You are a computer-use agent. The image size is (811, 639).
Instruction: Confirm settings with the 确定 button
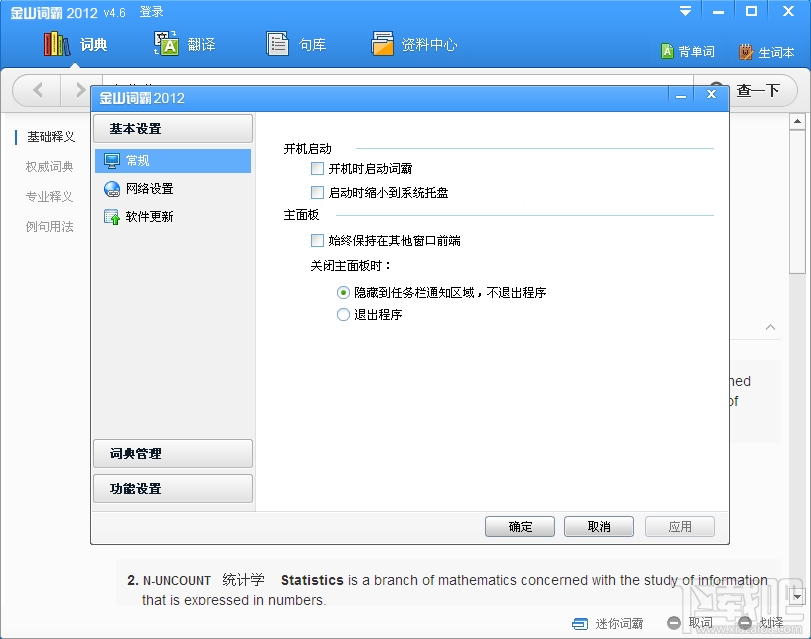coord(519,526)
